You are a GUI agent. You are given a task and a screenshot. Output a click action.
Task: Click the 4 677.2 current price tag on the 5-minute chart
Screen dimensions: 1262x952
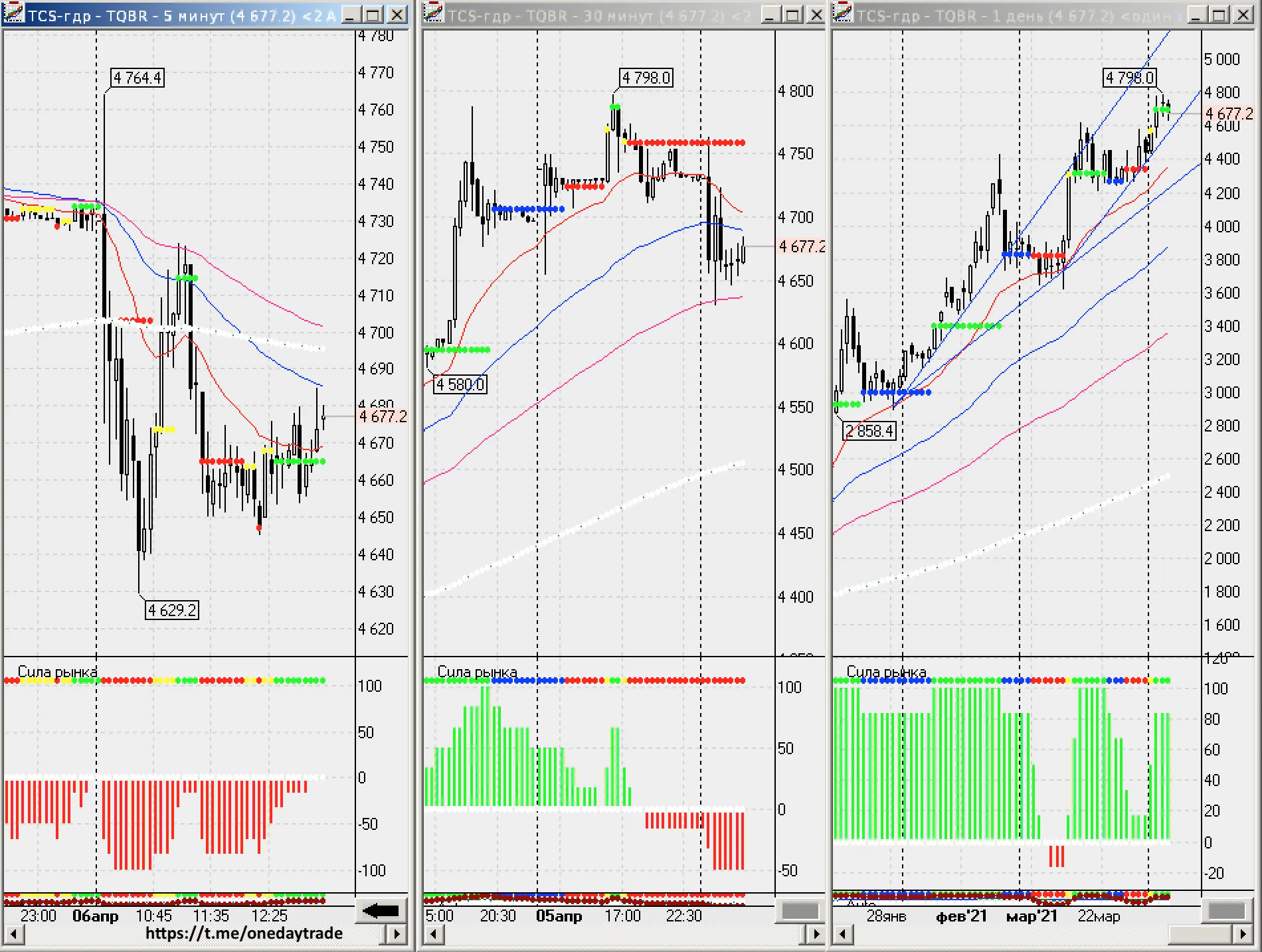pyautogui.click(x=383, y=416)
